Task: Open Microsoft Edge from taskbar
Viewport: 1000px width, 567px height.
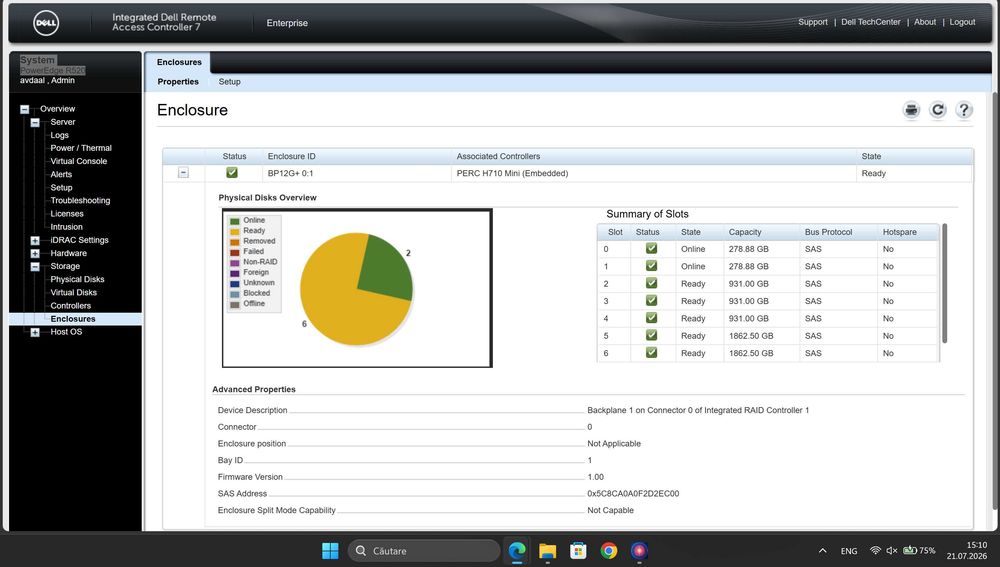Action: [517, 550]
